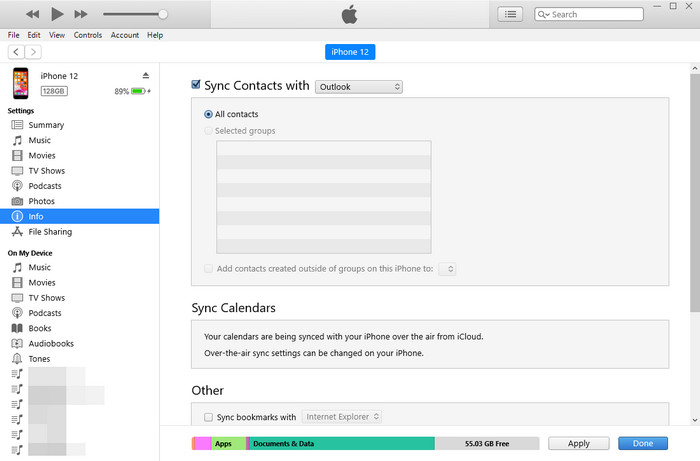Click the Search input field
This screenshot has height=461, width=700.
589,14
